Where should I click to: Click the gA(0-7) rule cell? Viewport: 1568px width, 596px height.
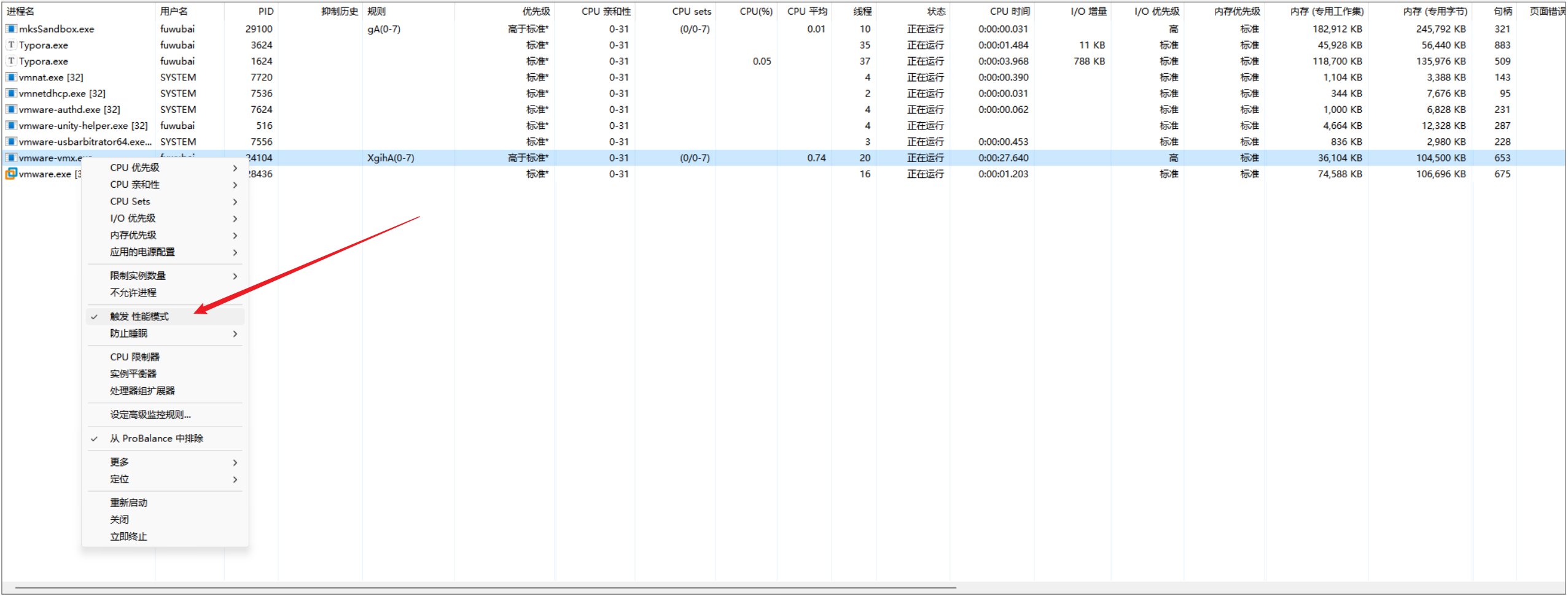[384, 29]
